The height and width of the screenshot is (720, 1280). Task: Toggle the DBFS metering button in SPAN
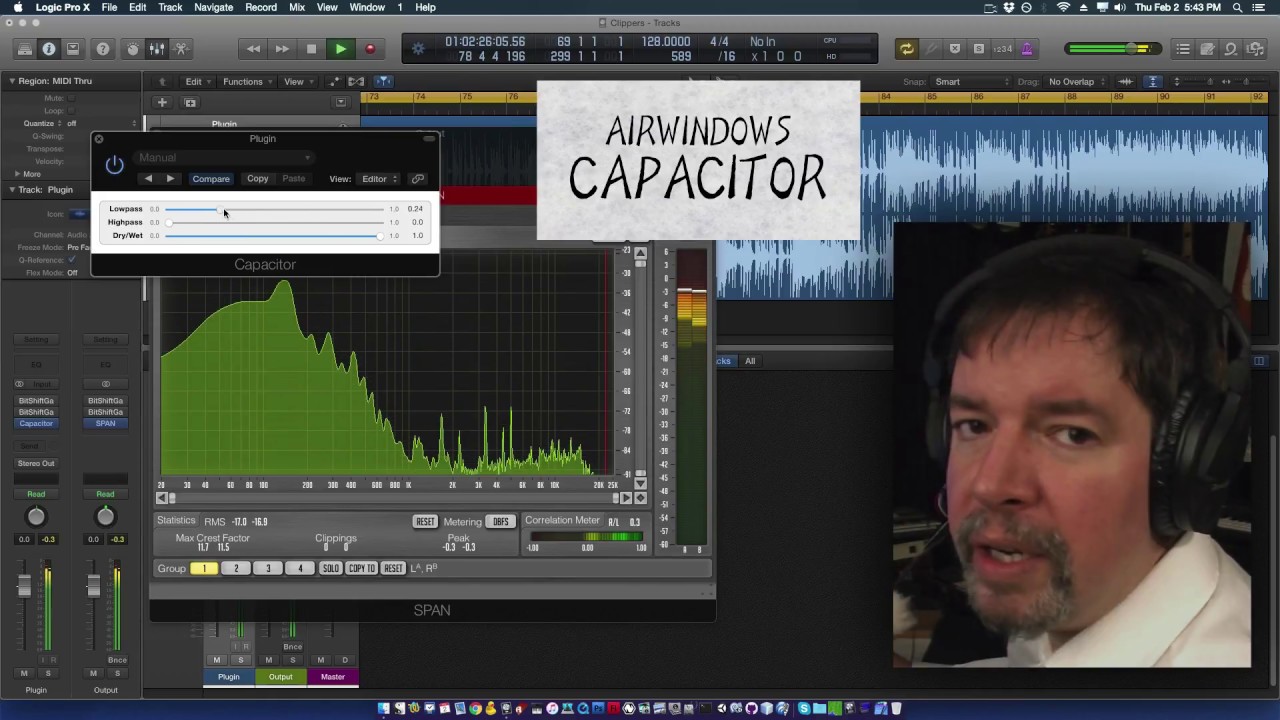click(x=500, y=522)
